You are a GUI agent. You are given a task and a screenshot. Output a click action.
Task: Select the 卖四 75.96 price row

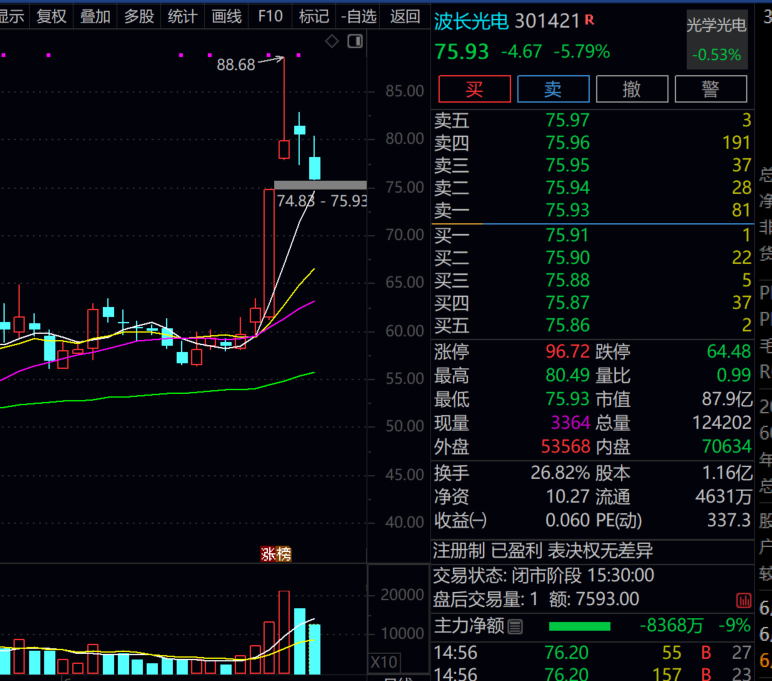(592, 143)
